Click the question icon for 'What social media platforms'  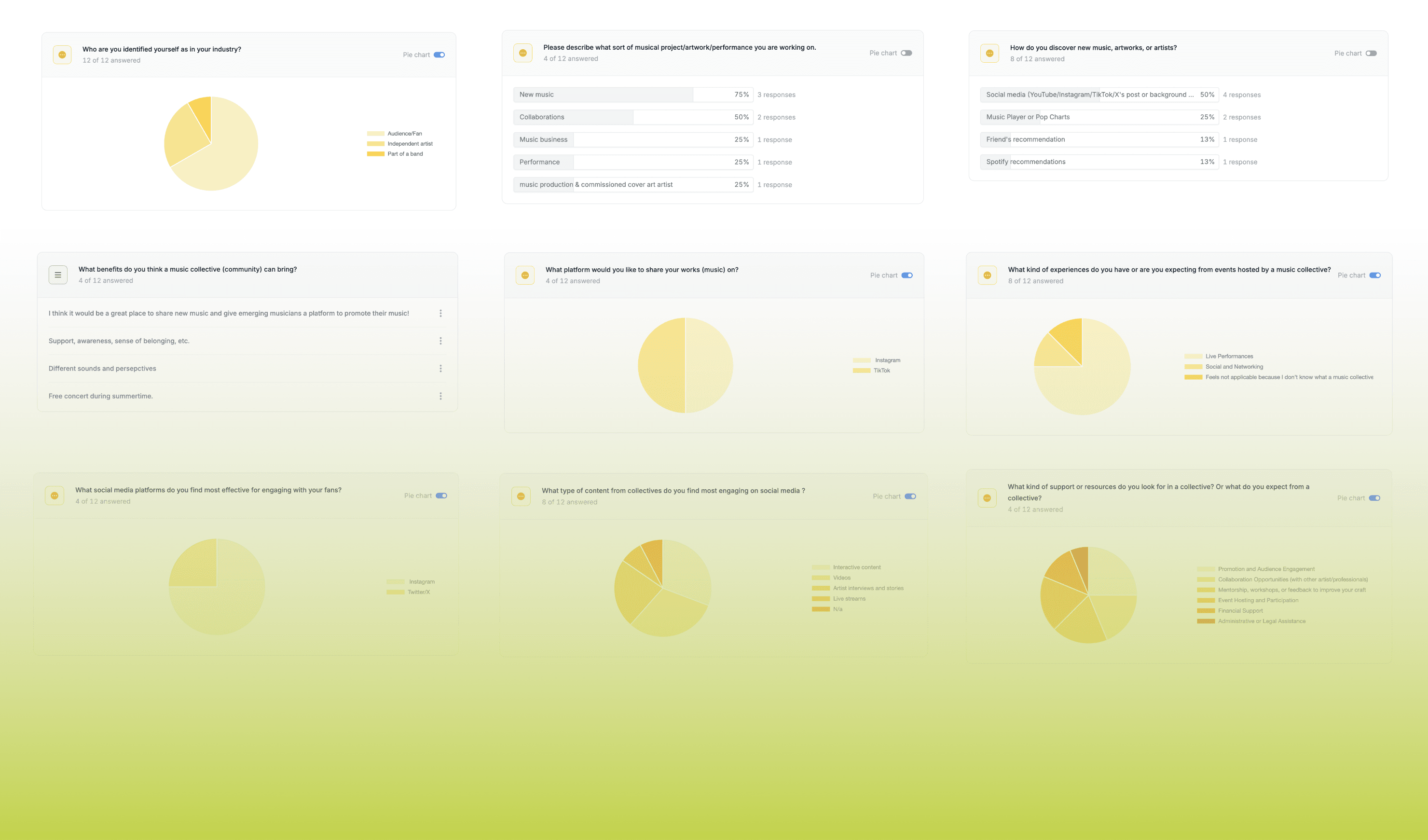pos(55,496)
